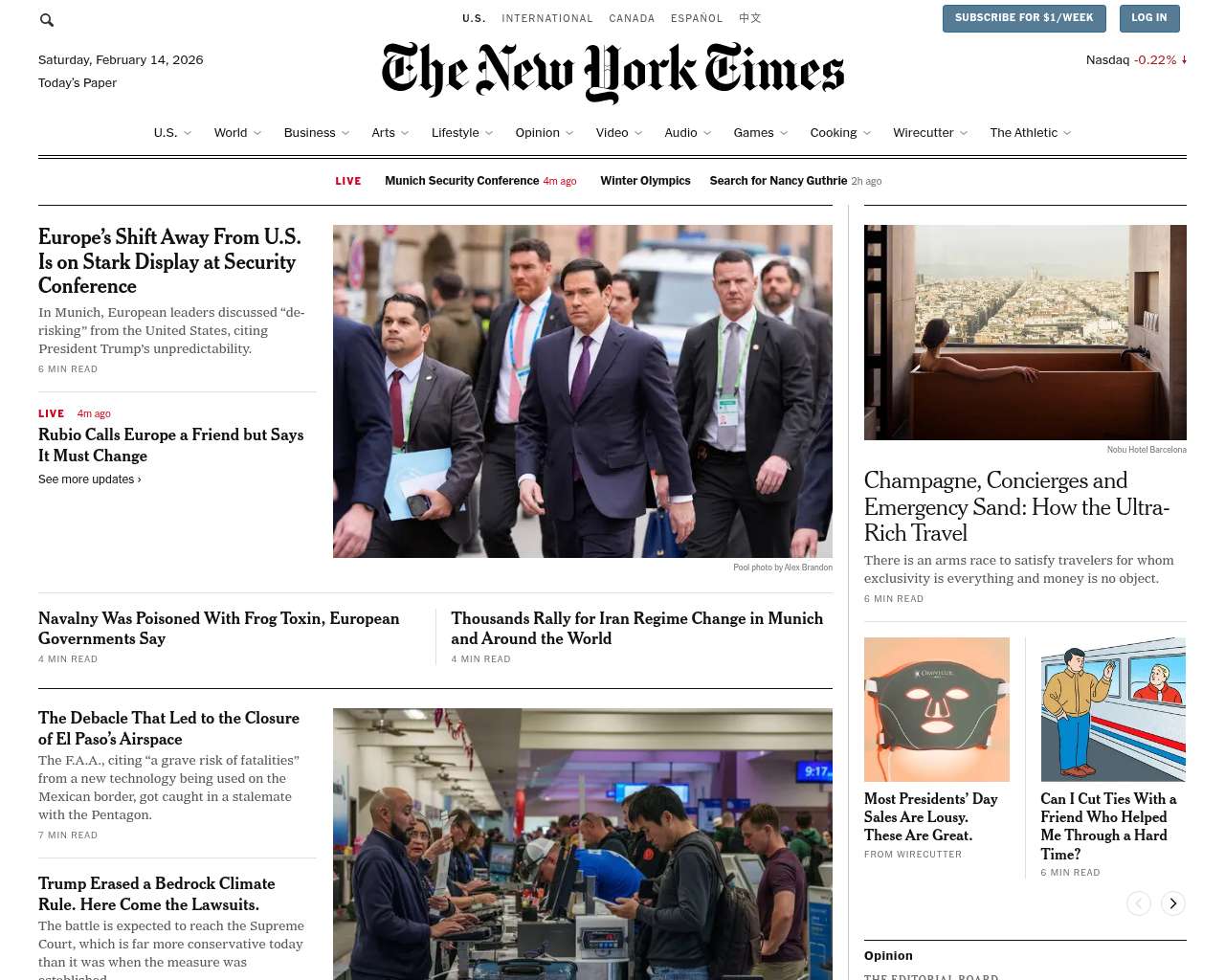Screen dimensions: 1225x980
Task: Expand the Business menu chevron
Action: 345,133
